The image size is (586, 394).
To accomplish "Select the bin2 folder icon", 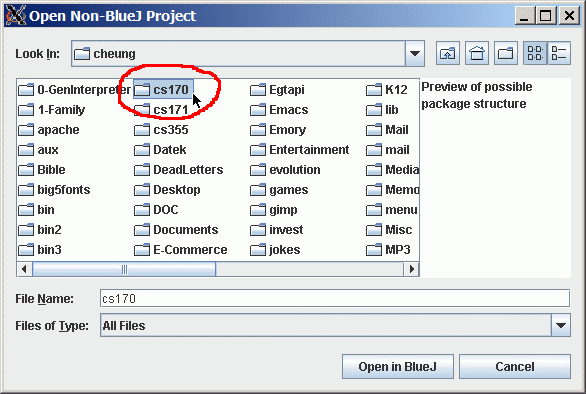I will coord(26,230).
